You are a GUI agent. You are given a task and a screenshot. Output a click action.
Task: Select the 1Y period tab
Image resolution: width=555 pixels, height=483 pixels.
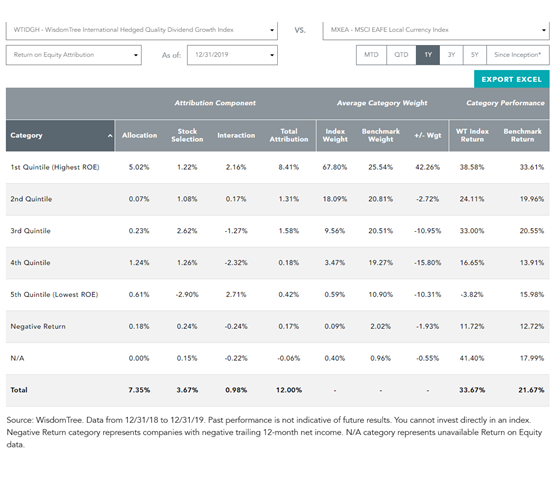point(428,55)
